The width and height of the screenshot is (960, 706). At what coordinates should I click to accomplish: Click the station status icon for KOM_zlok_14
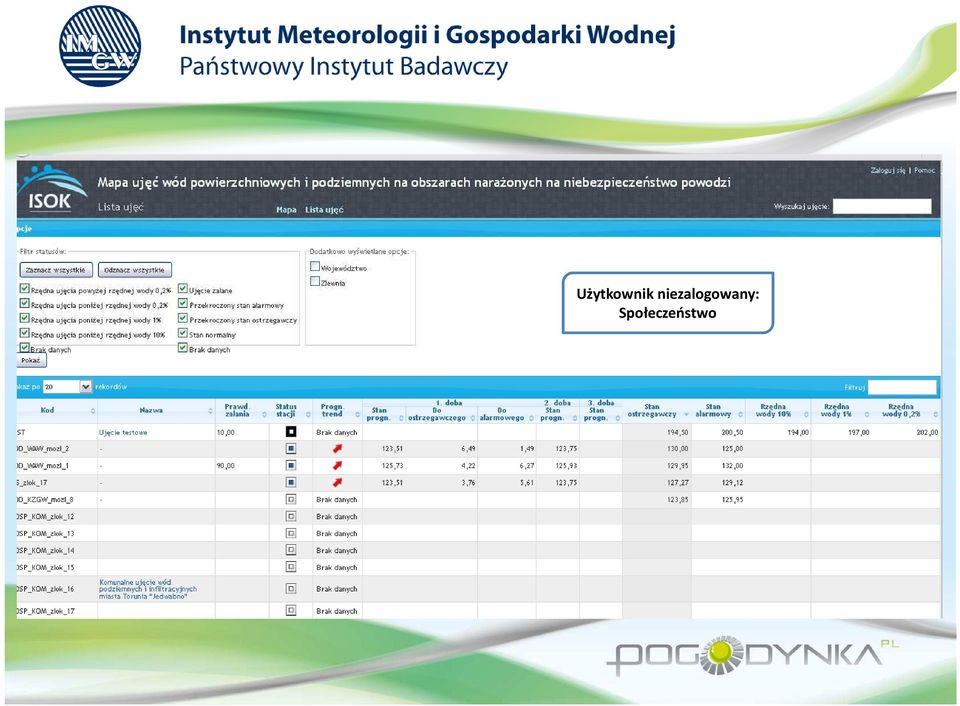coord(291,550)
